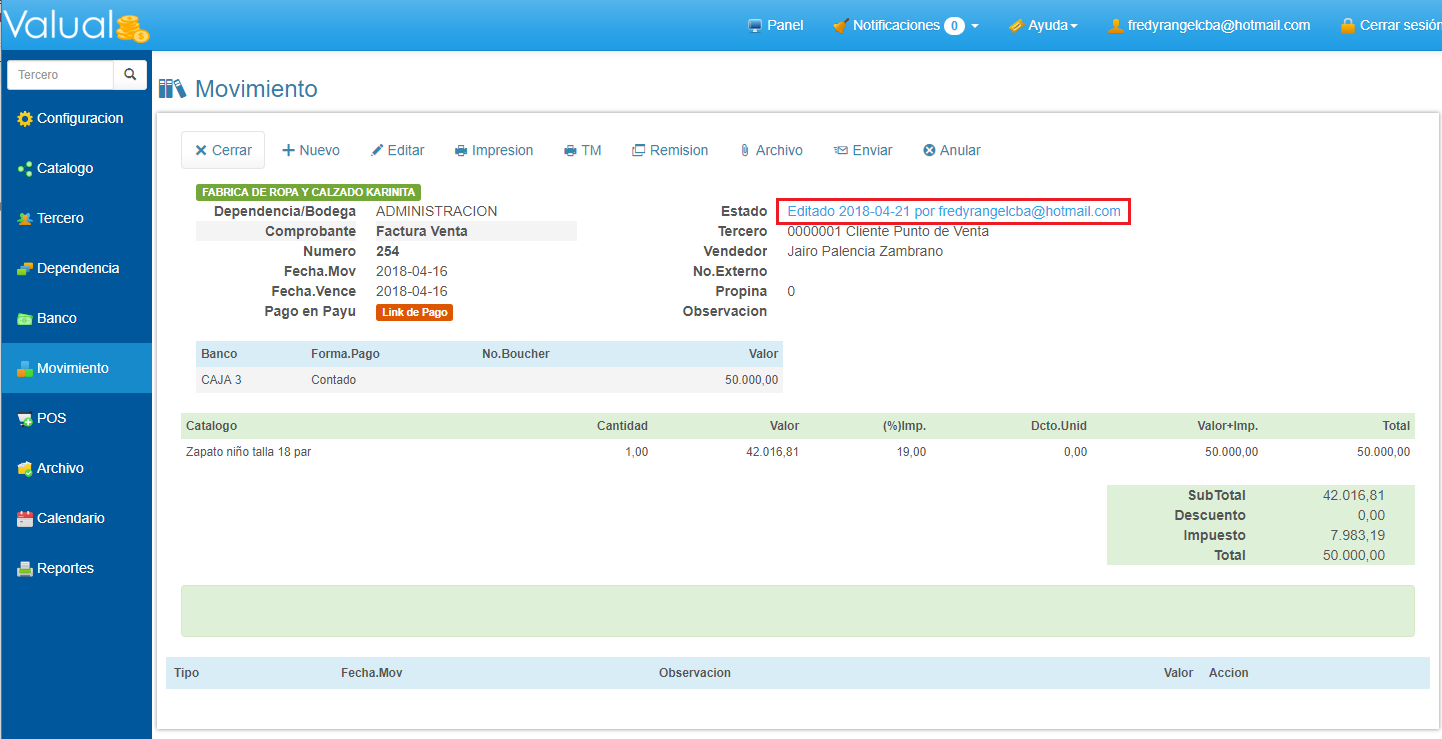Click the orange Link de Pago button

coord(414,312)
